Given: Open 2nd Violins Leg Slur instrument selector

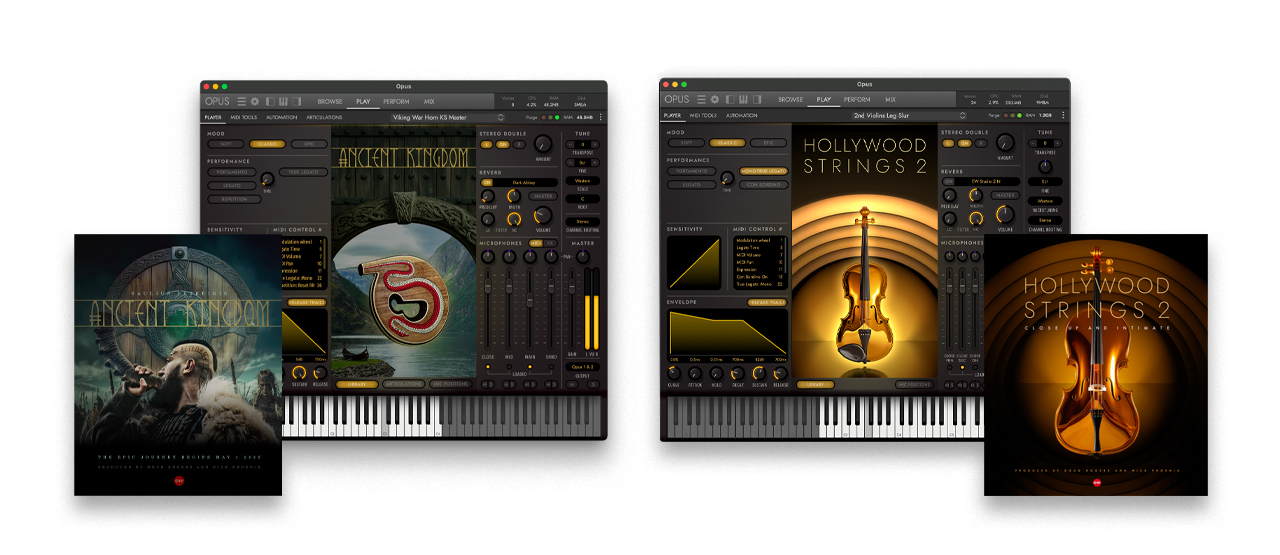Looking at the screenshot, I should 909,115.
